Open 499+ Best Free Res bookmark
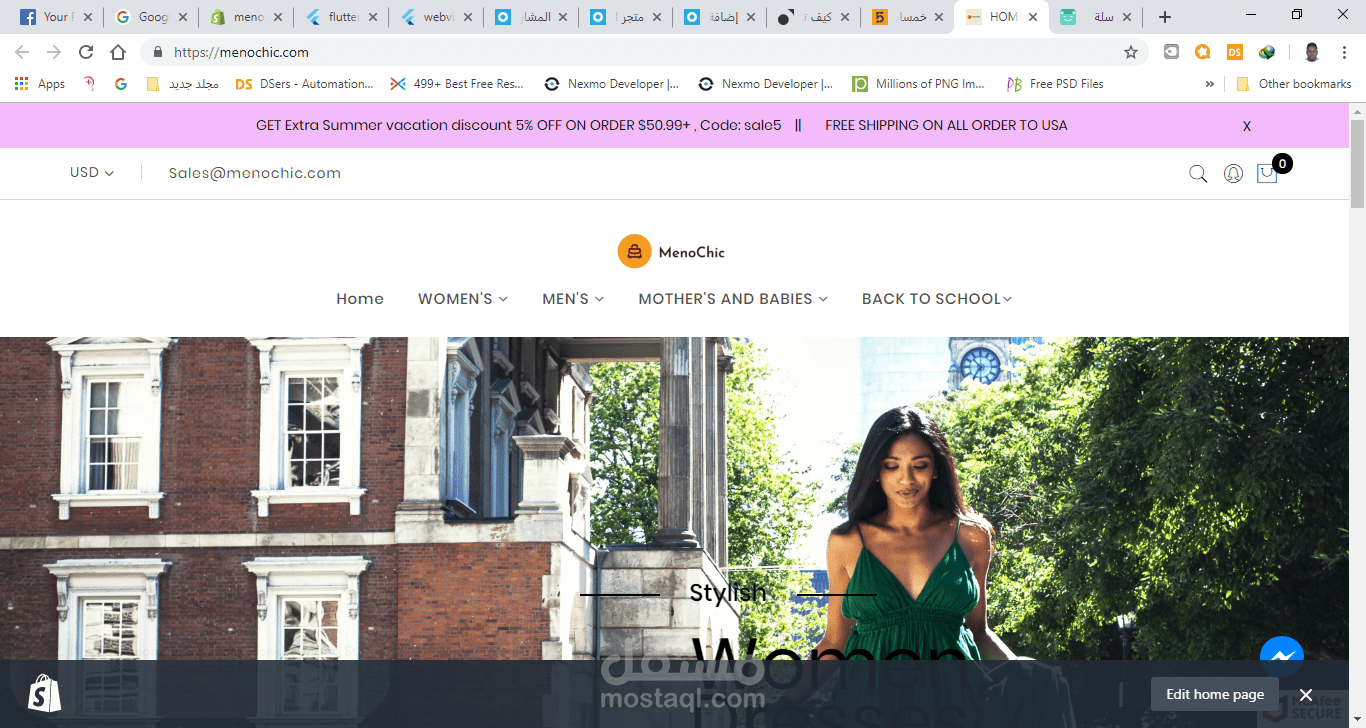 [x=457, y=84]
